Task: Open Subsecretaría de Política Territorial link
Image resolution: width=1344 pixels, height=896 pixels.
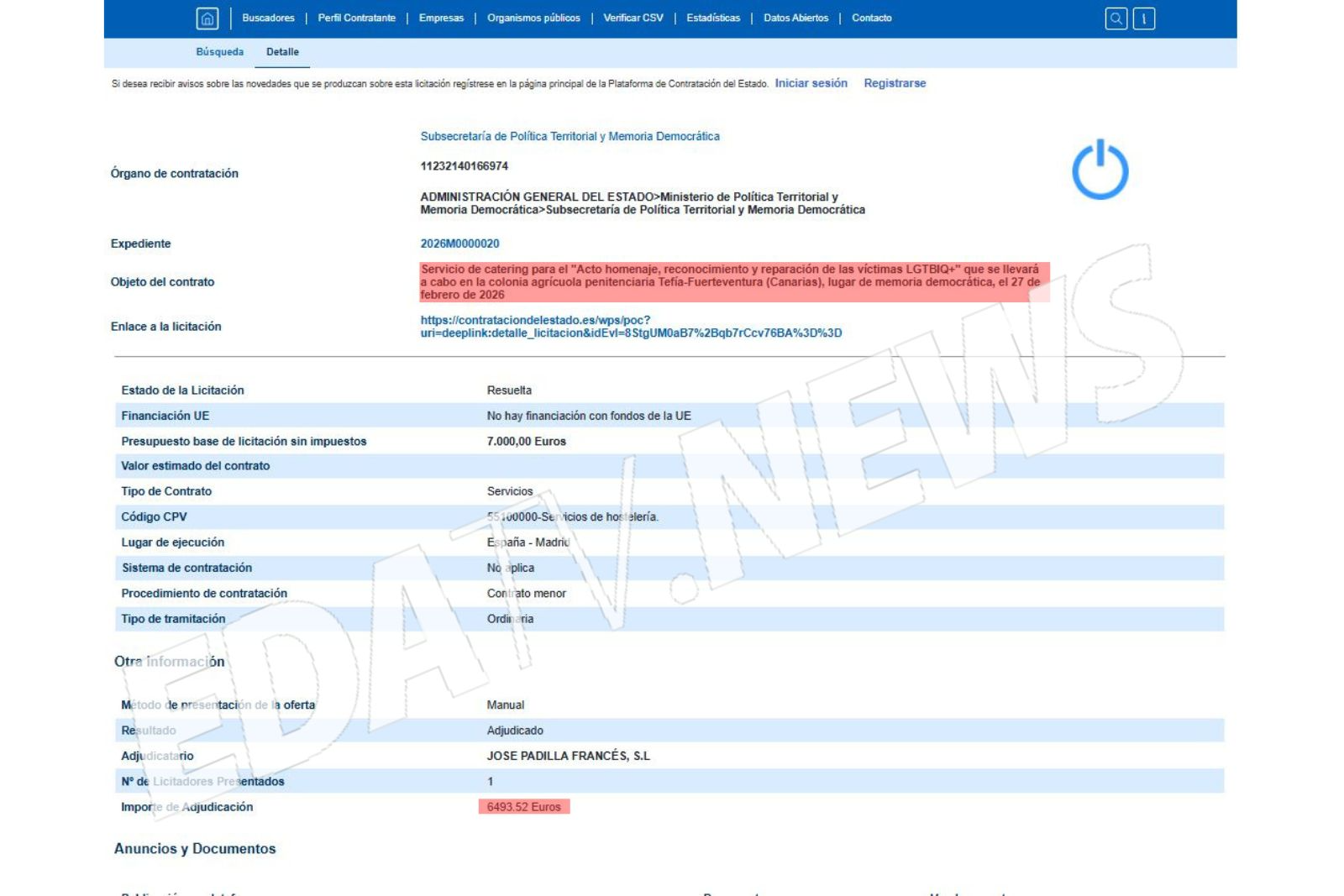Action: (570, 136)
